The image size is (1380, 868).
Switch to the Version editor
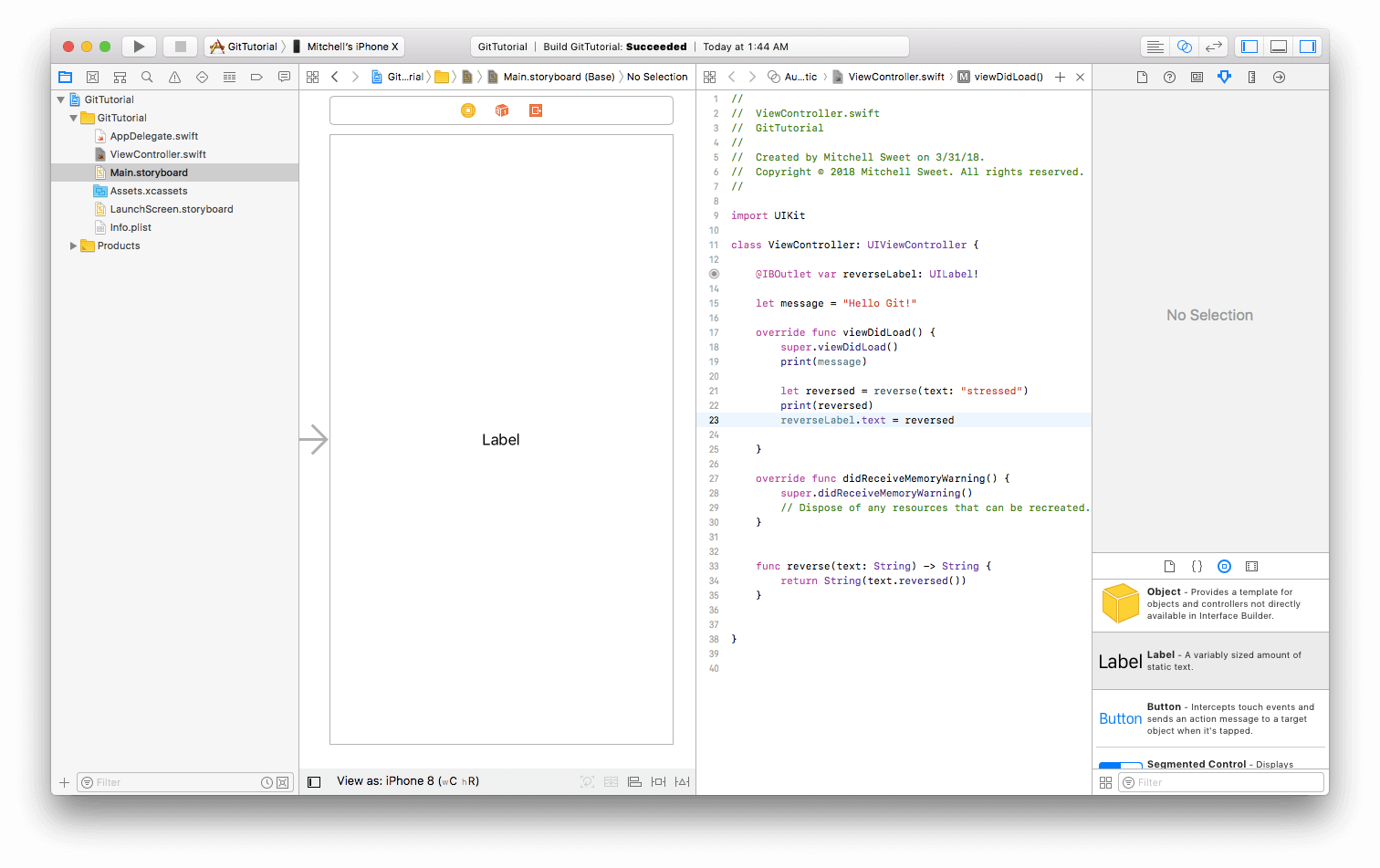pyautogui.click(x=1213, y=47)
